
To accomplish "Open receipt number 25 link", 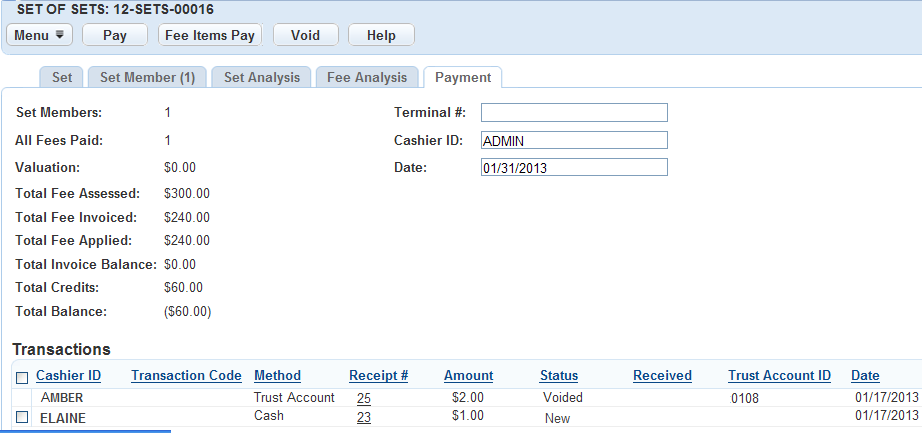I will [363, 398].
